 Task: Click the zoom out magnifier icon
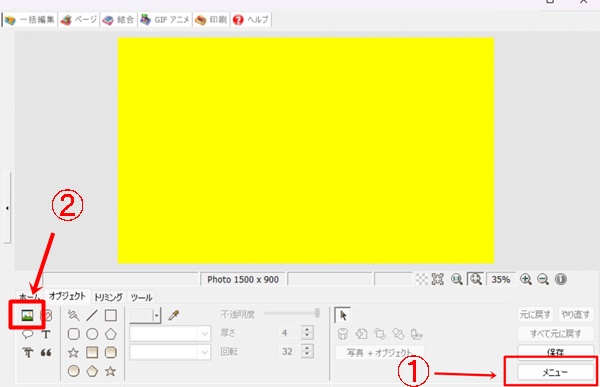(x=543, y=279)
